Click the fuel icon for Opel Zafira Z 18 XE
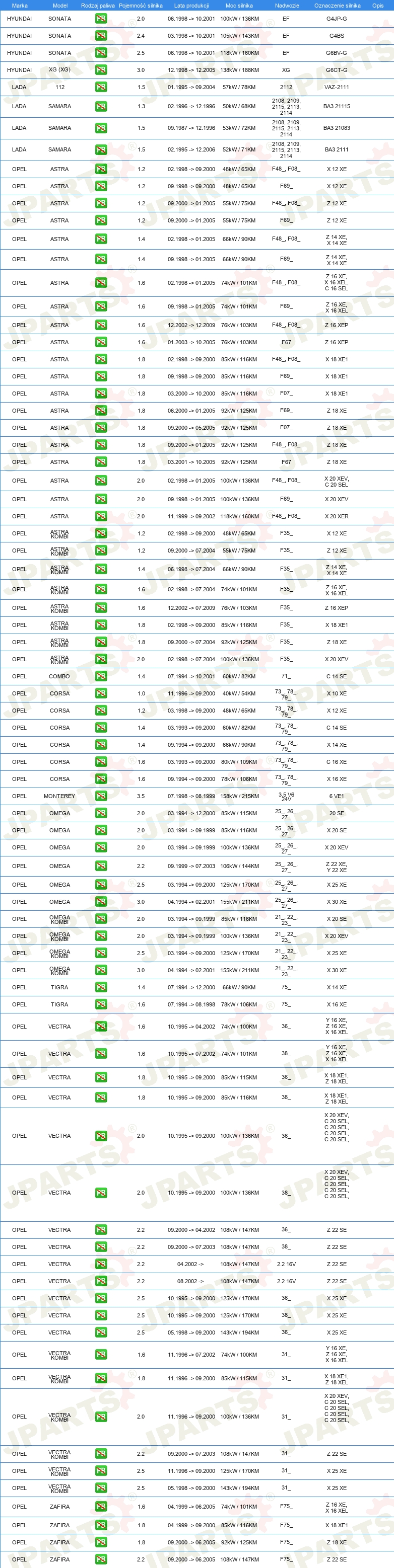This screenshot has width=394, height=1568. (101, 1542)
